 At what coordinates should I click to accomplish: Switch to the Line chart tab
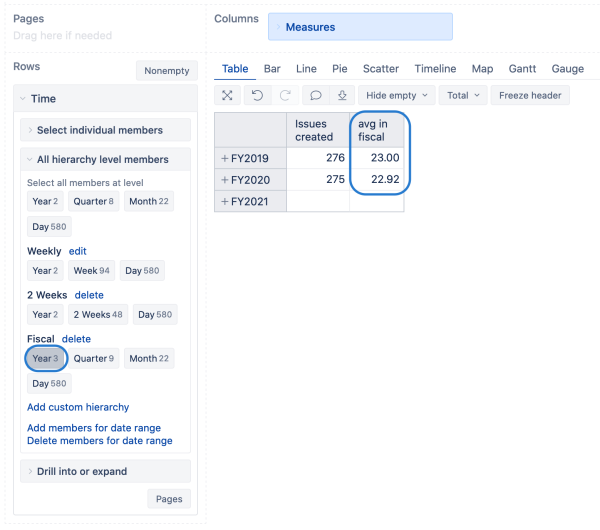coord(306,69)
